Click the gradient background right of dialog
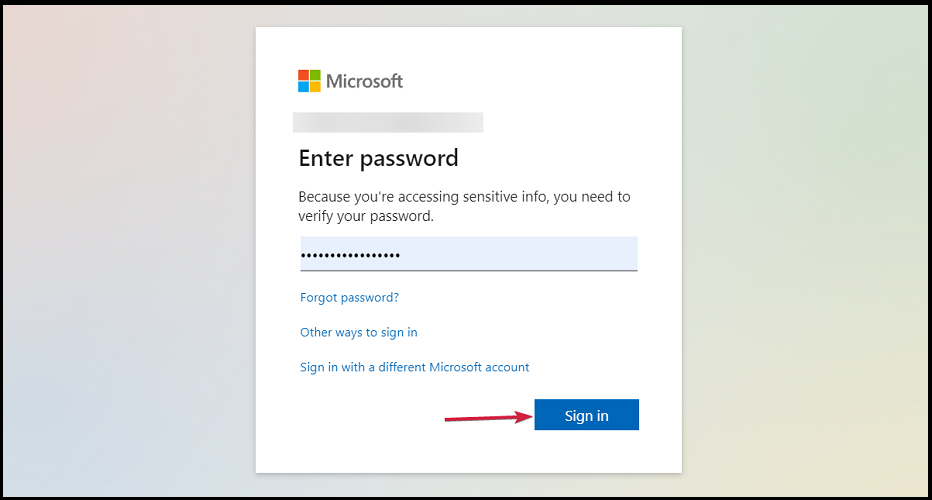Viewport: 932px width, 500px height. tap(804, 250)
